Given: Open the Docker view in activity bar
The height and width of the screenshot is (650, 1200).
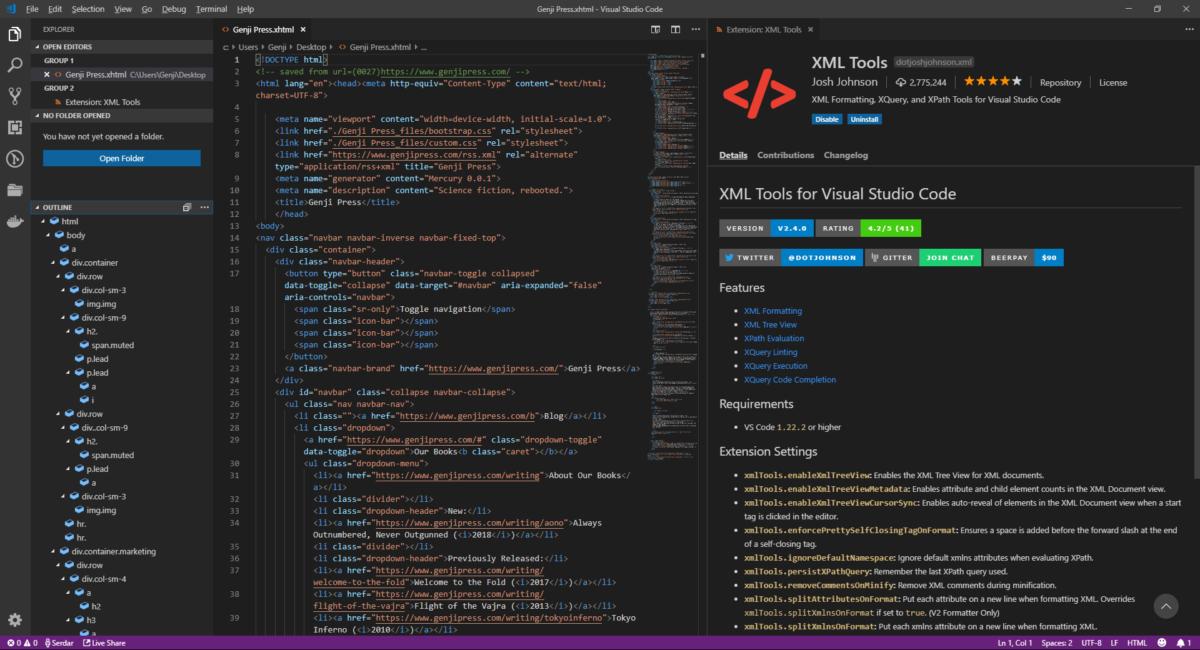Looking at the screenshot, I should [15, 221].
